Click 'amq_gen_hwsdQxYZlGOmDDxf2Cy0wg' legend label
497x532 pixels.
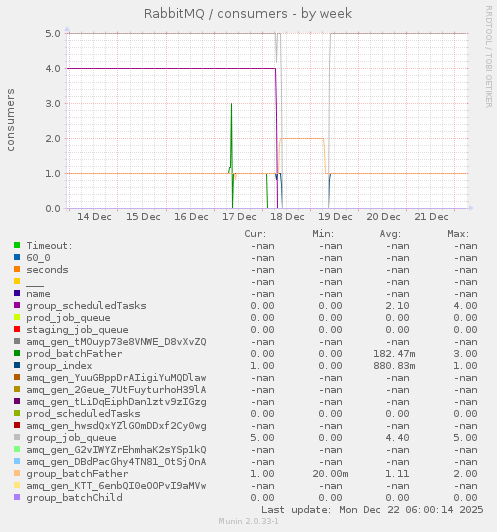(x=116, y=426)
